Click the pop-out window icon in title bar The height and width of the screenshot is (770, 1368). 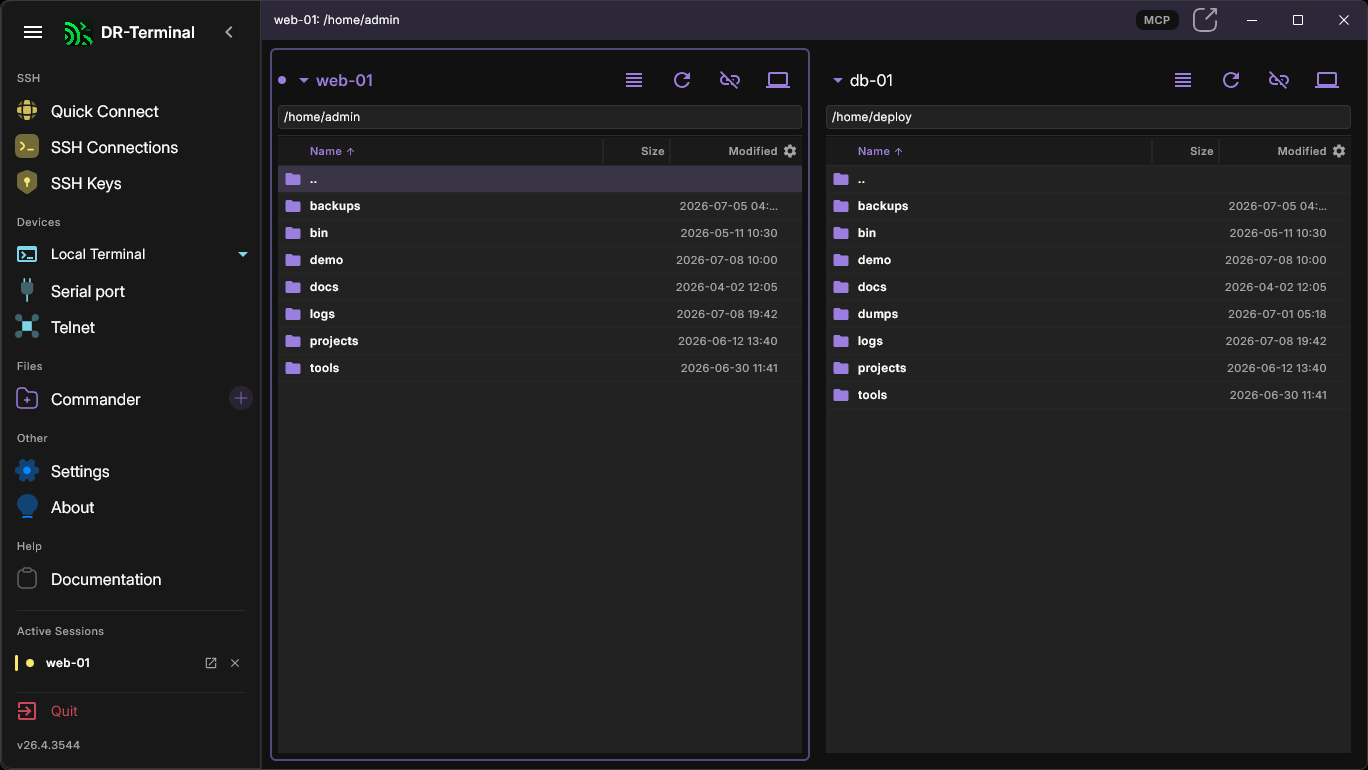click(x=1205, y=20)
